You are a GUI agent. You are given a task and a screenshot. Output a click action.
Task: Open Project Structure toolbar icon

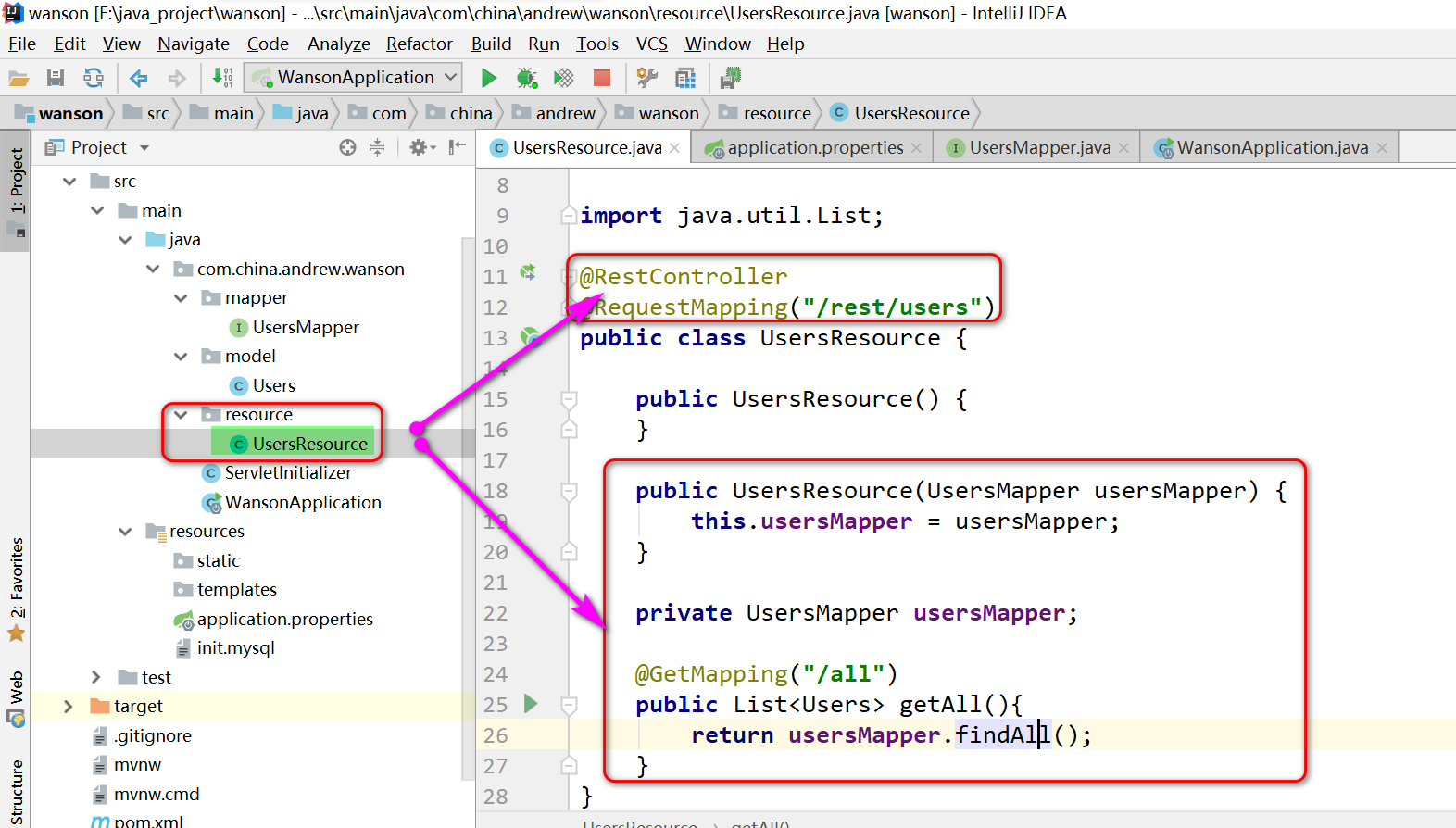click(x=685, y=79)
